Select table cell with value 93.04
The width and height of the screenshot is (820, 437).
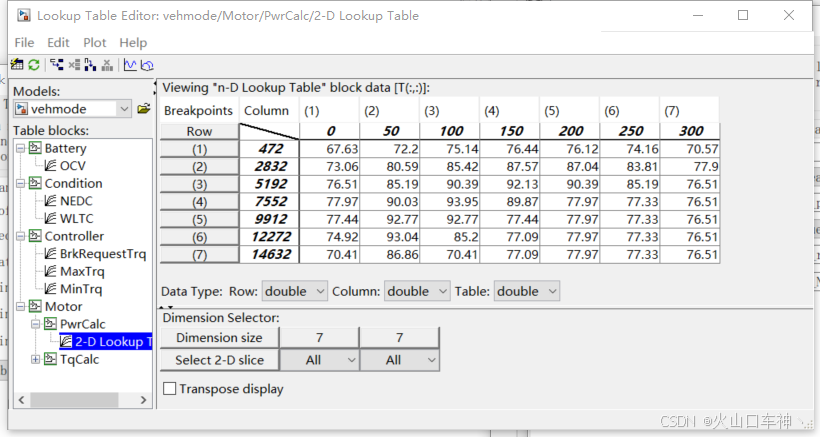pos(390,237)
